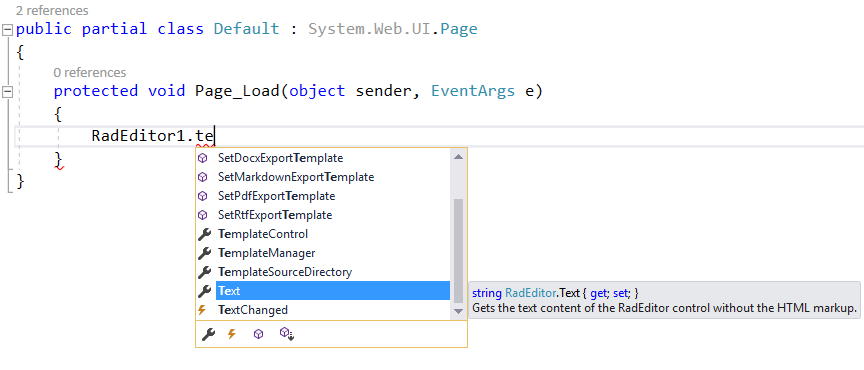Click the sender parameter name
This screenshot has height=370, width=864.
pyautogui.click(x=383, y=91)
